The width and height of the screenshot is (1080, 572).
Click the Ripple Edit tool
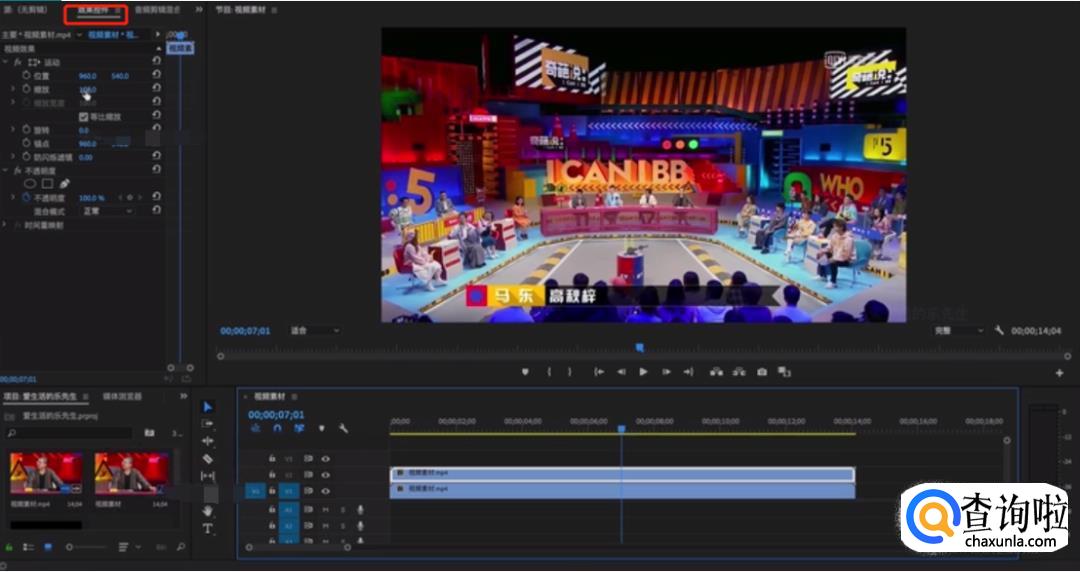pyautogui.click(x=208, y=441)
